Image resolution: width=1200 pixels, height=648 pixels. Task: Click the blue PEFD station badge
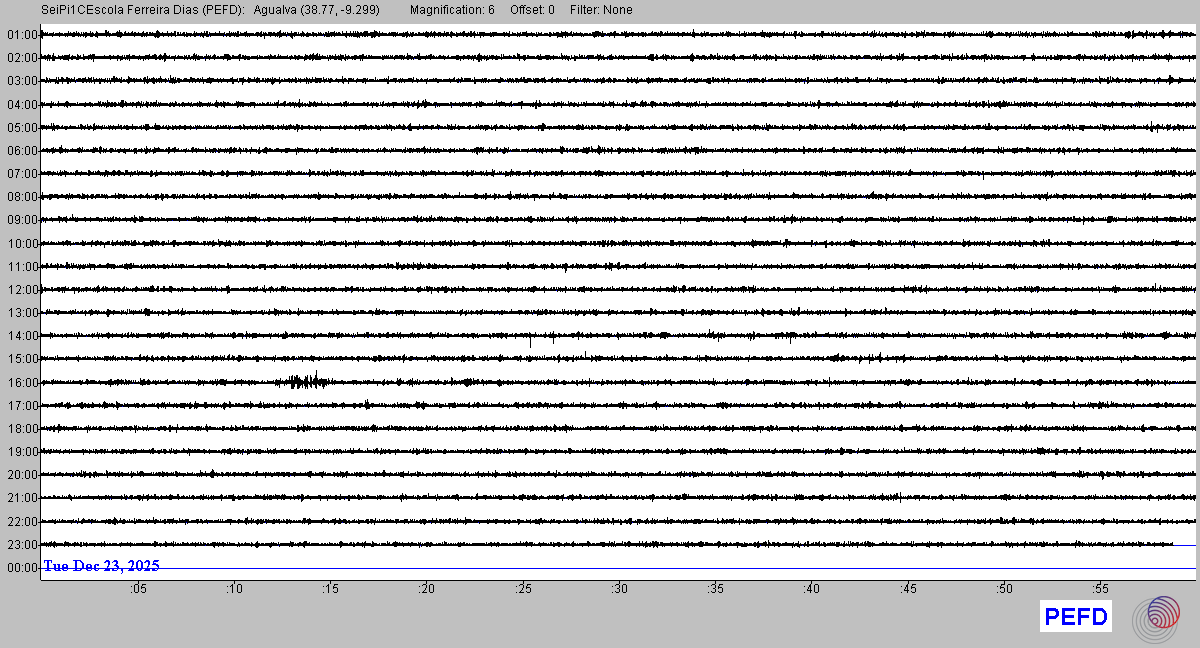[1076, 617]
